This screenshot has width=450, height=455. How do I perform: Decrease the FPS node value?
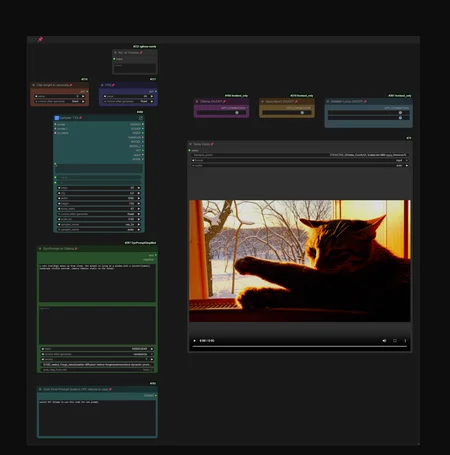(105, 96)
